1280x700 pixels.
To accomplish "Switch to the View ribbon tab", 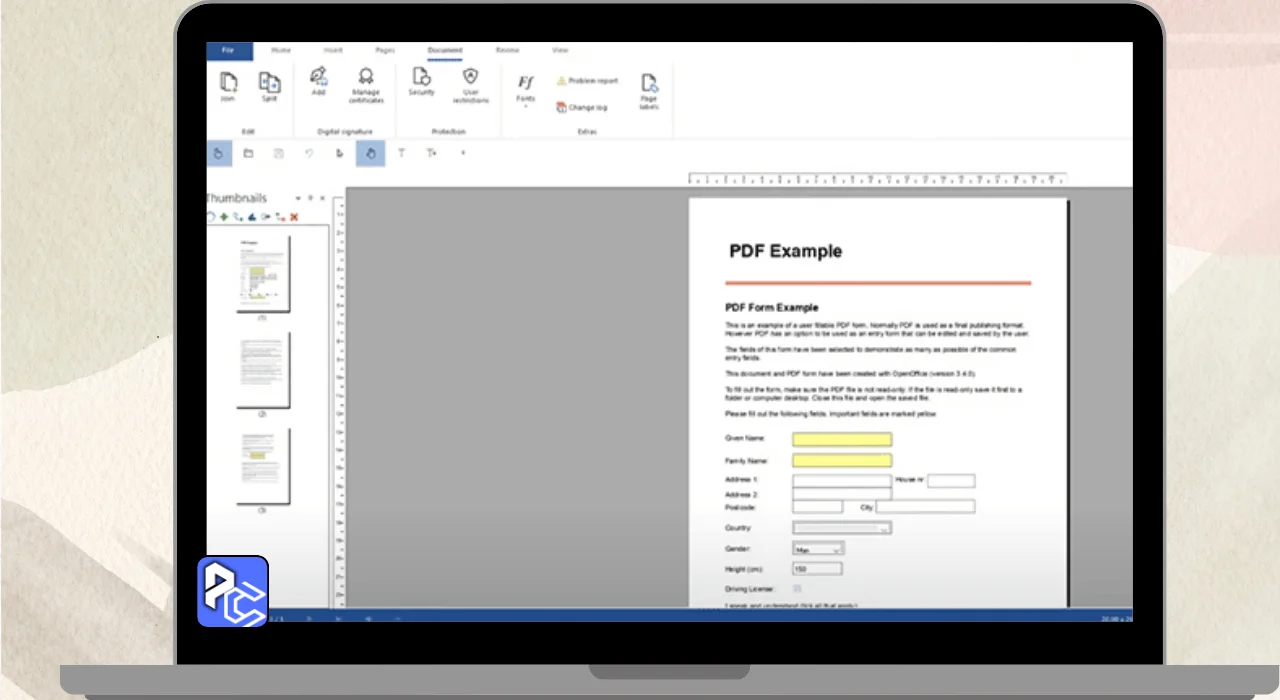I will 561,50.
